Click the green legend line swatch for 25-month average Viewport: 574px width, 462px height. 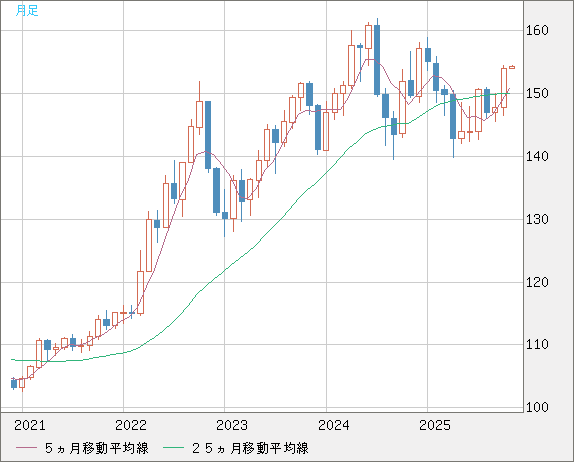point(173,448)
